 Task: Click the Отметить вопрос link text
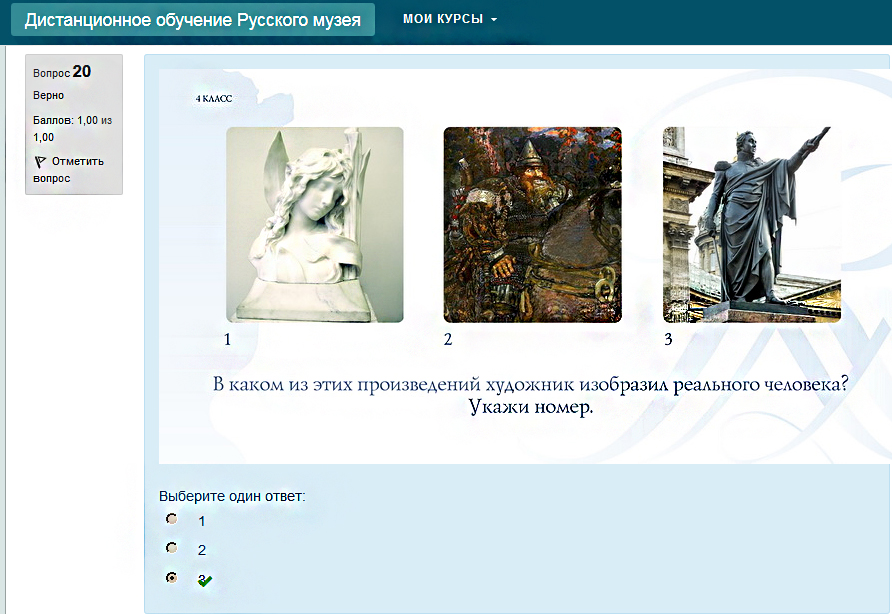(76, 162)
